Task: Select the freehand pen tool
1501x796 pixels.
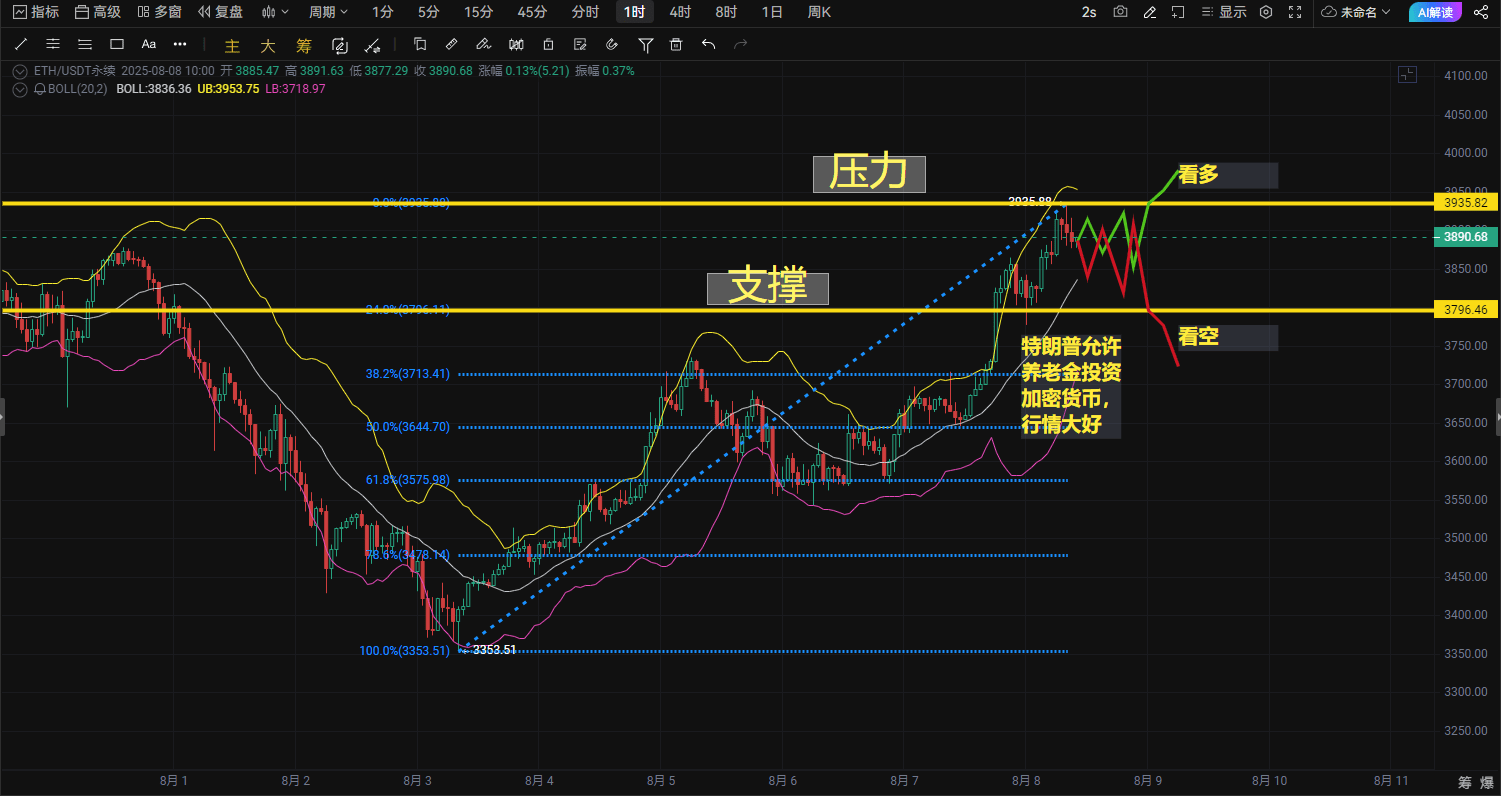Action: pyautogui.click(x=483, y=44)
